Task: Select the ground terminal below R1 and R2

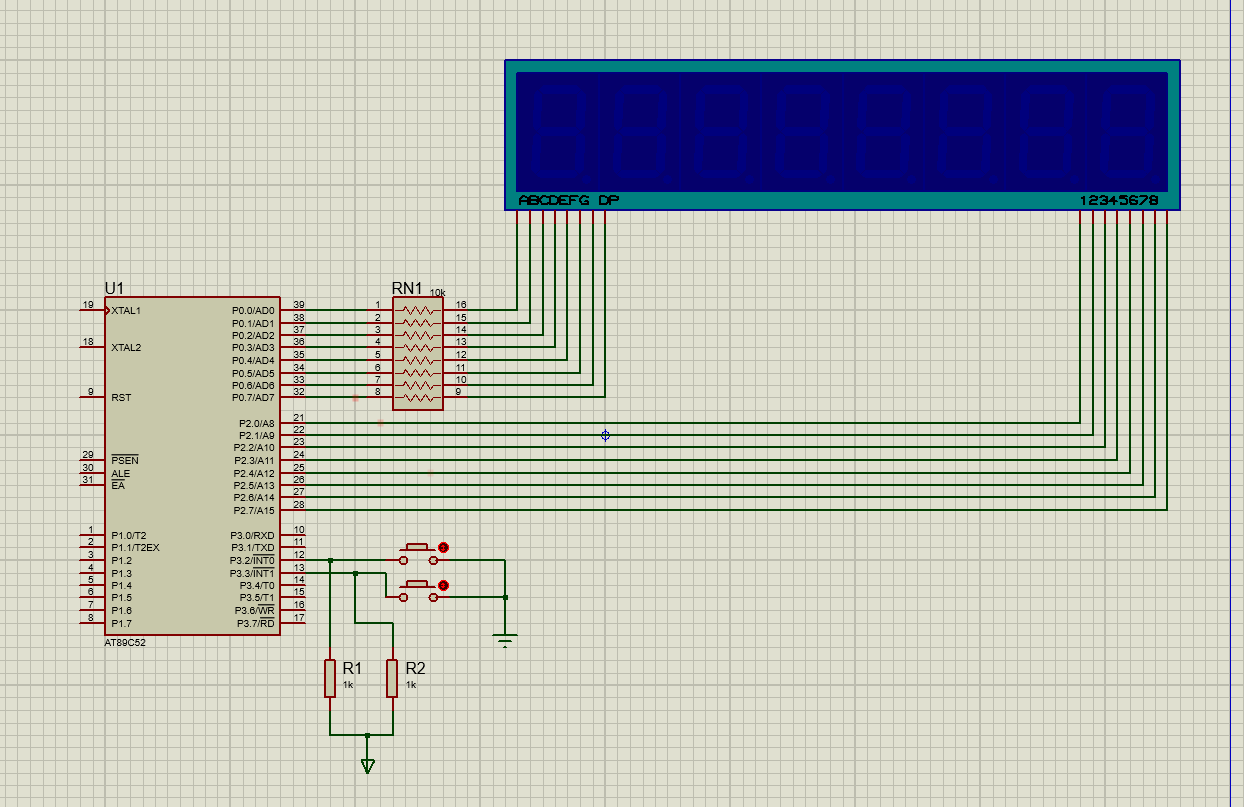Action: click(x=368, y=766)
